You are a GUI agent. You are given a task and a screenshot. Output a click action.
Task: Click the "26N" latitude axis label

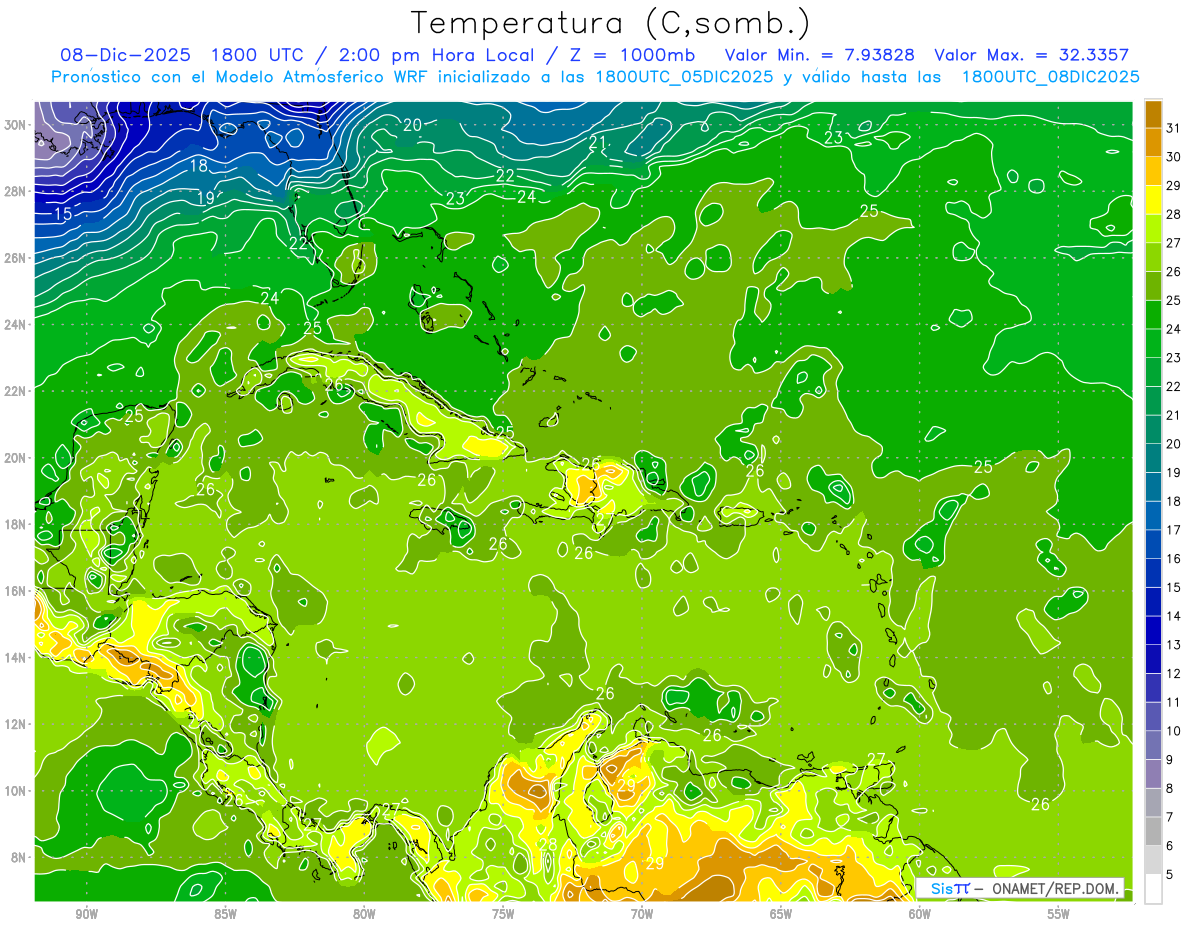[16, 258]
